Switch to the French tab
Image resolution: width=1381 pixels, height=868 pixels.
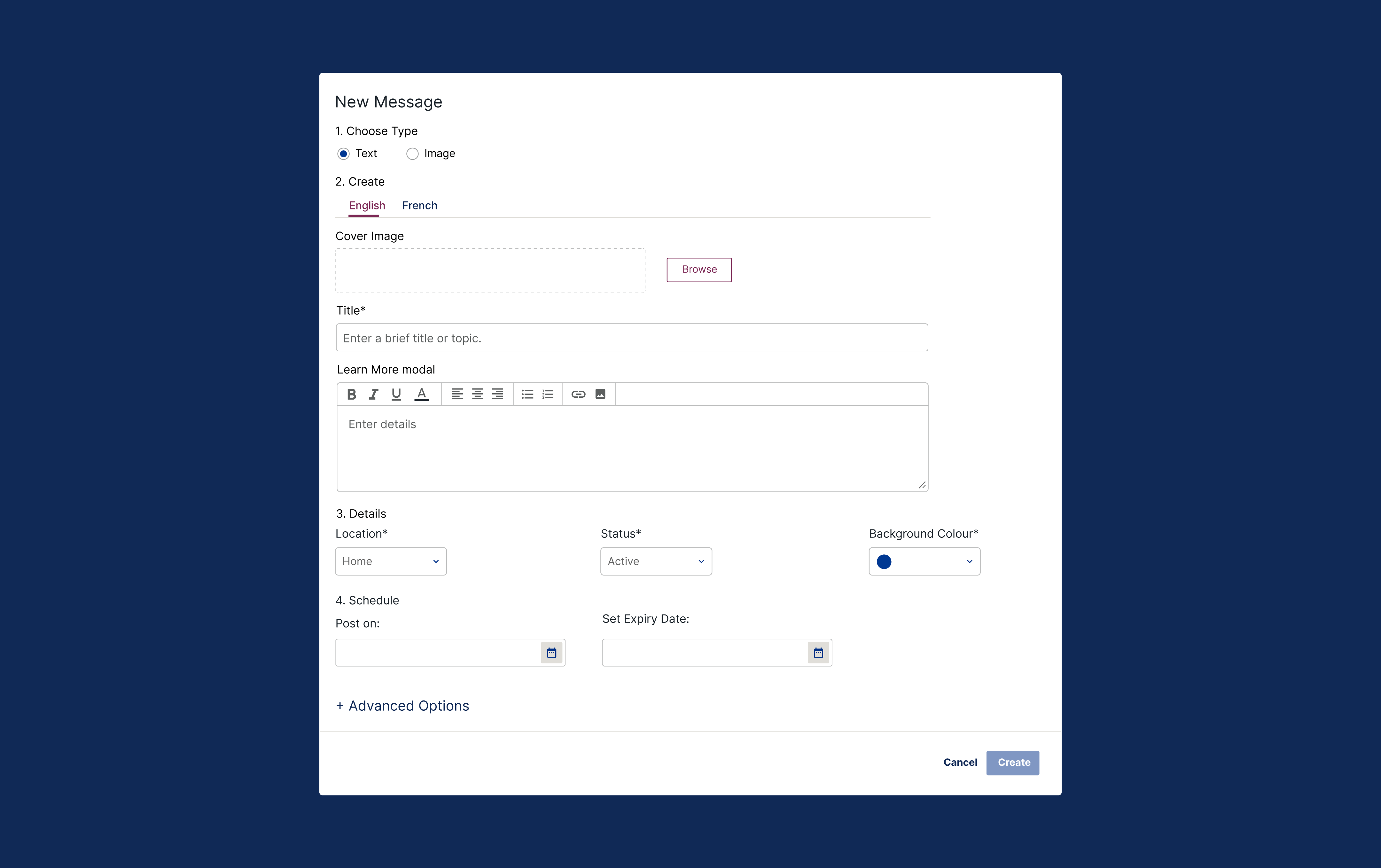(x=420, y=205)
